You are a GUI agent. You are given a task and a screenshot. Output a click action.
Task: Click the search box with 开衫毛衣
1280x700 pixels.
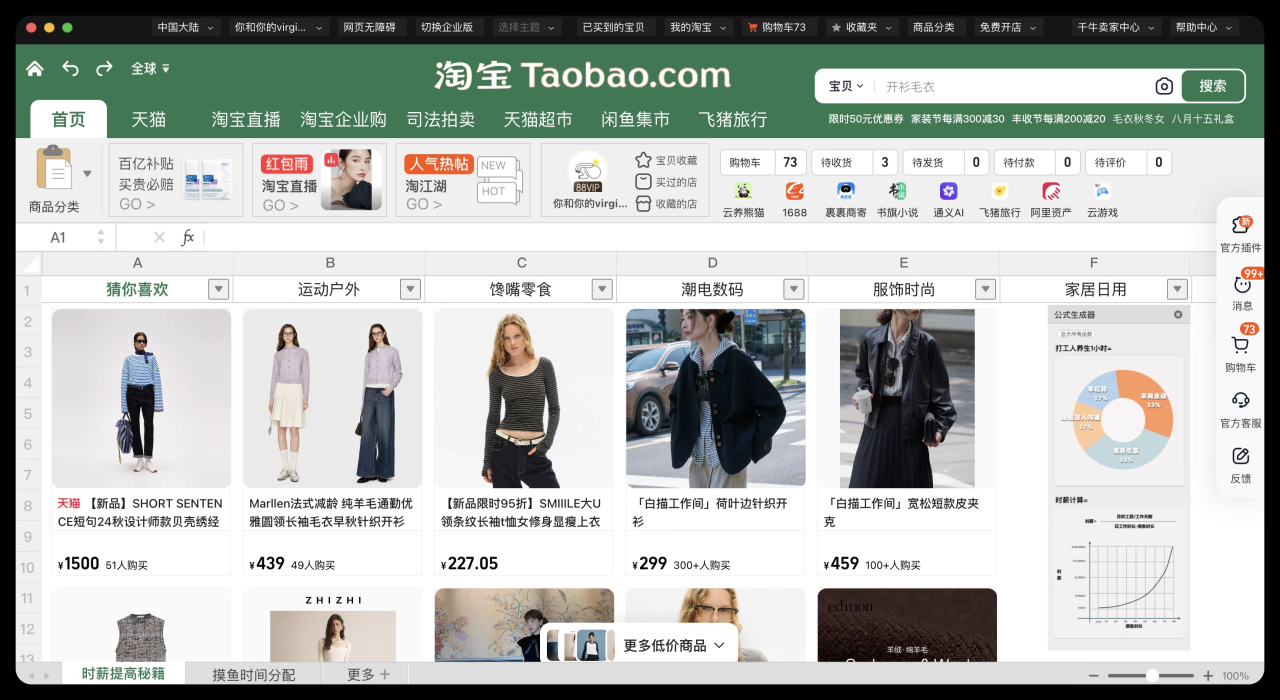(1012, 86)
